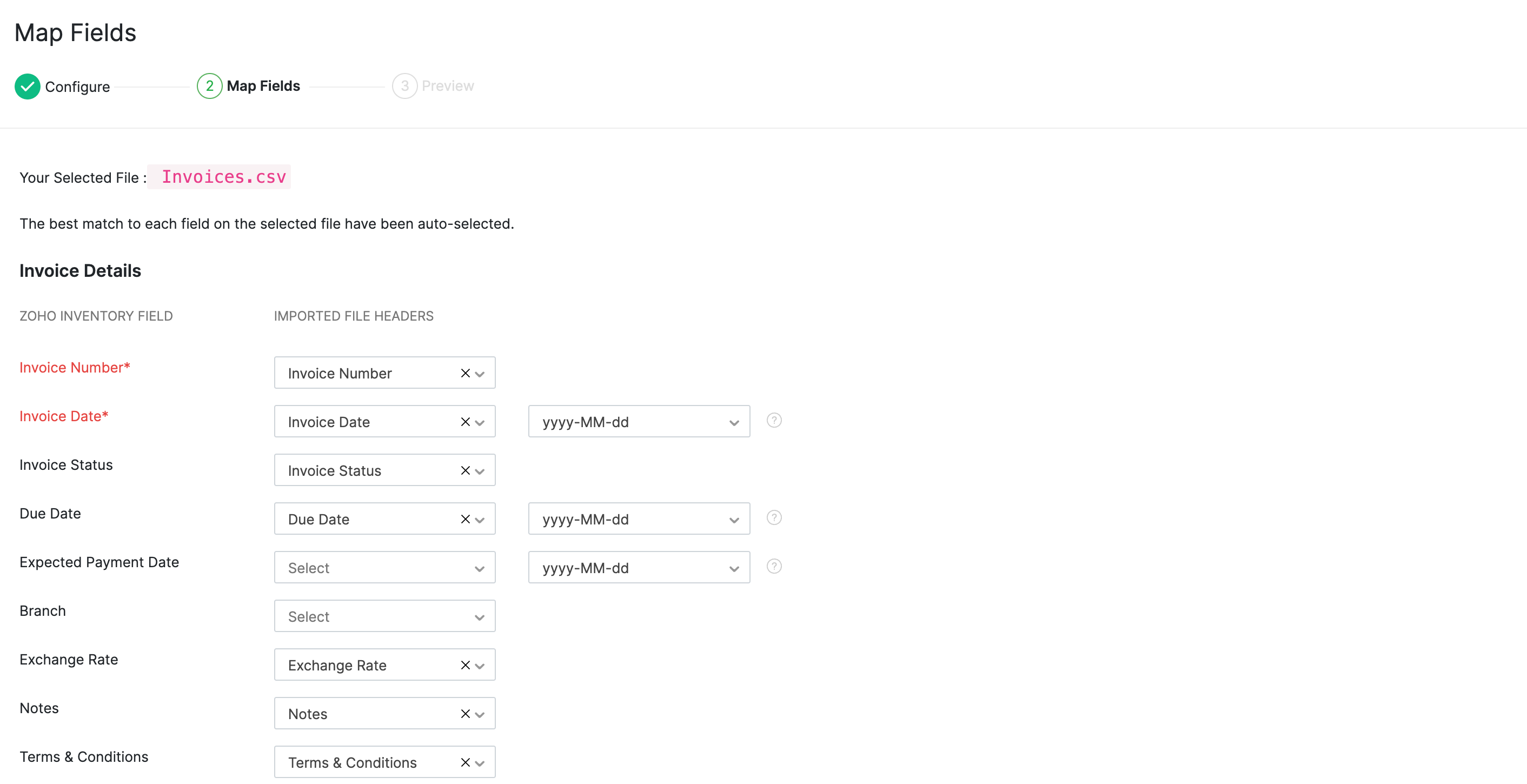Switch to the Preview step
Screen dimensions: 1527x784
(435, 85)
